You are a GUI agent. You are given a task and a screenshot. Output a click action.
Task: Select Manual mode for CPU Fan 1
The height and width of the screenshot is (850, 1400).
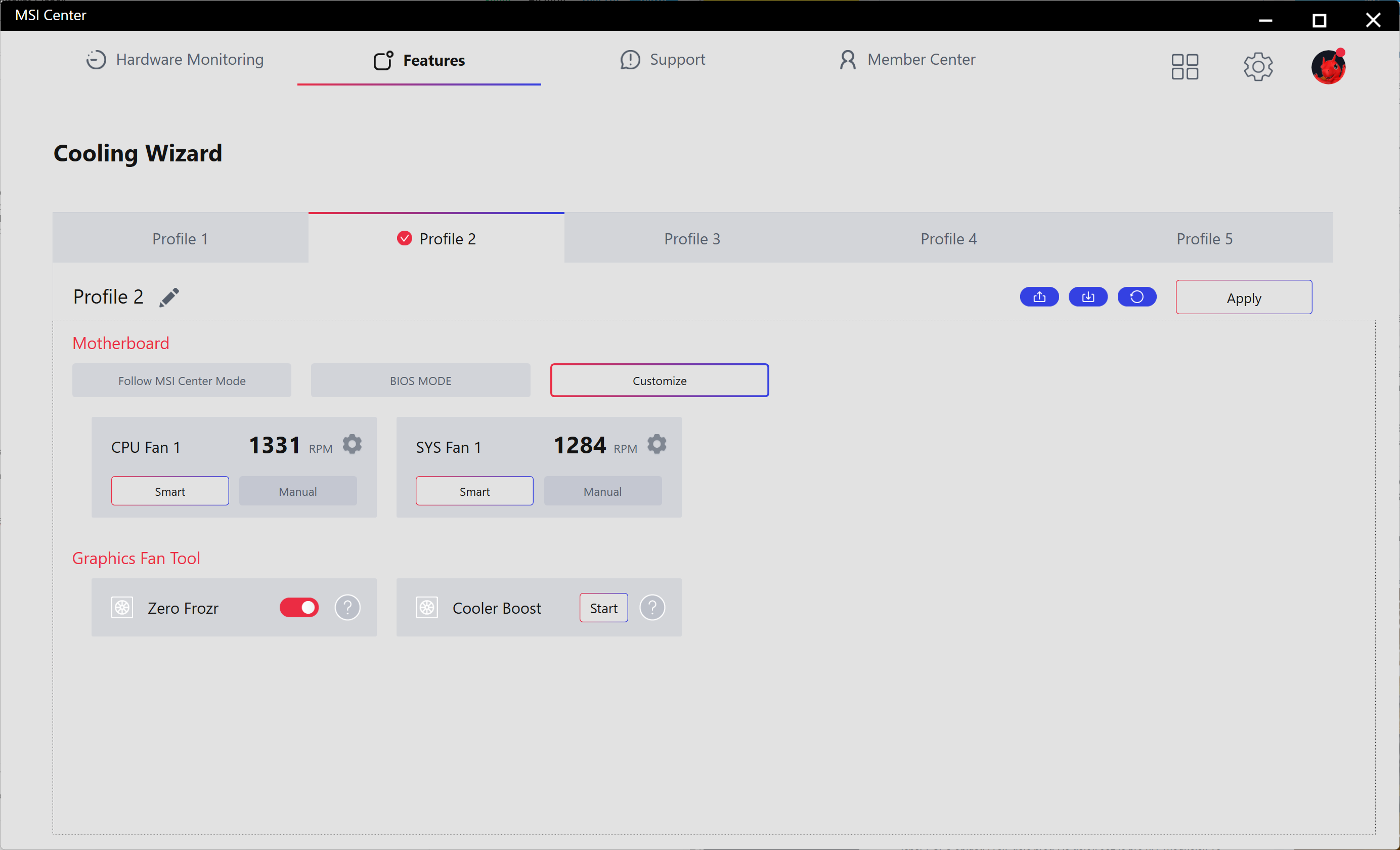coord(298,491)
